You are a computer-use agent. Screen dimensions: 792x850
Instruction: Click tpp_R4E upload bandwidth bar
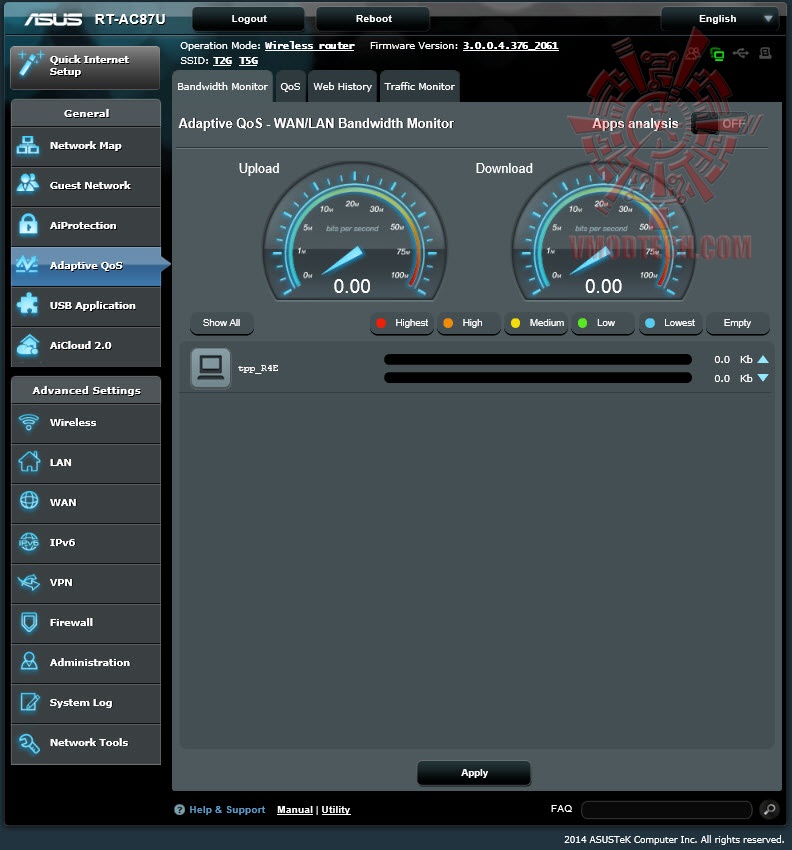(x=538, y=359)
